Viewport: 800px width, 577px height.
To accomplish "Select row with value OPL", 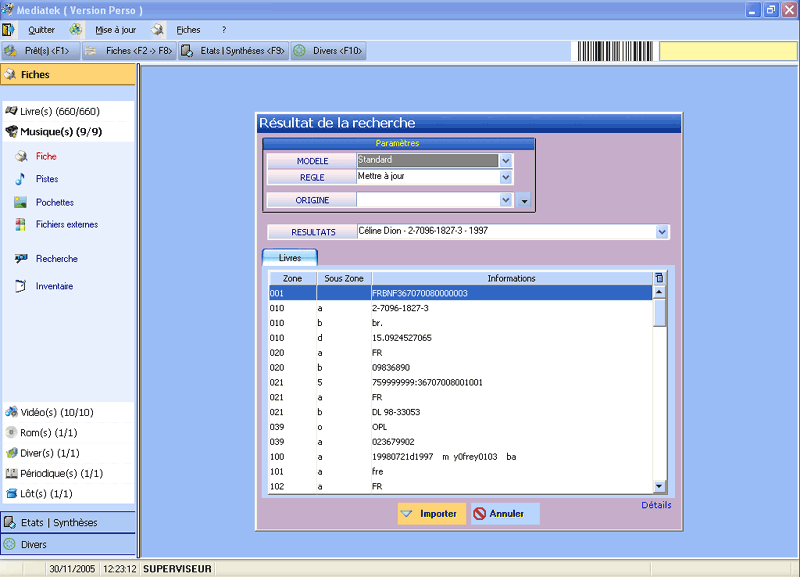I will tap(460, 427).
